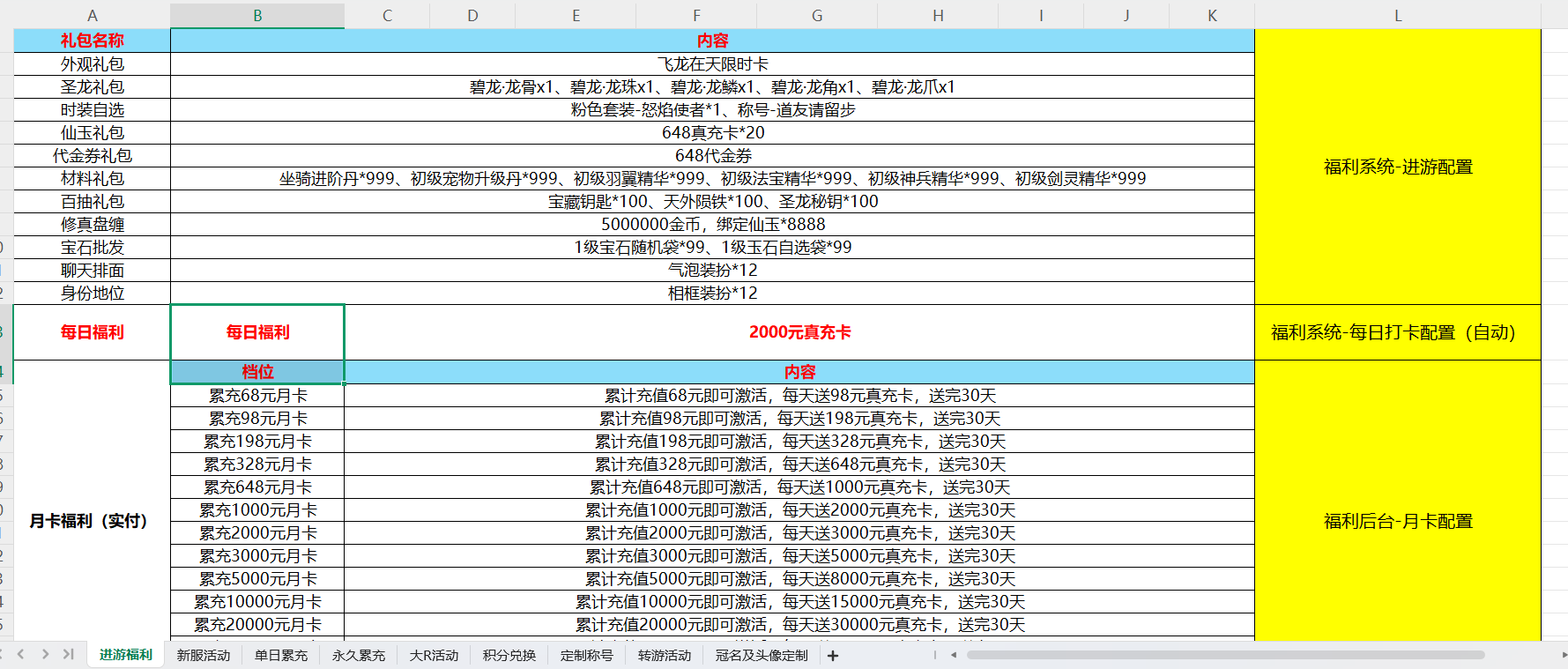Viewport: 1568px width, 669px height.
Task: Open the 积分兑换 sheet tab
Action: (509, 656)
